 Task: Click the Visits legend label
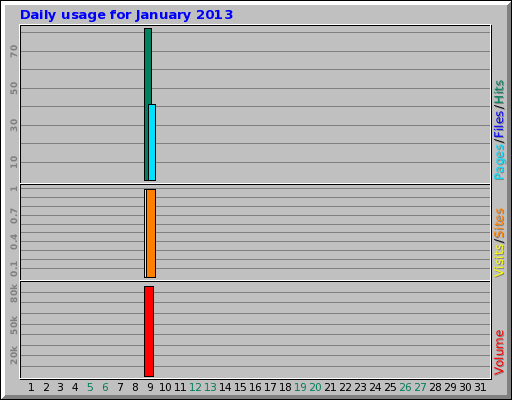coord(499,261)
